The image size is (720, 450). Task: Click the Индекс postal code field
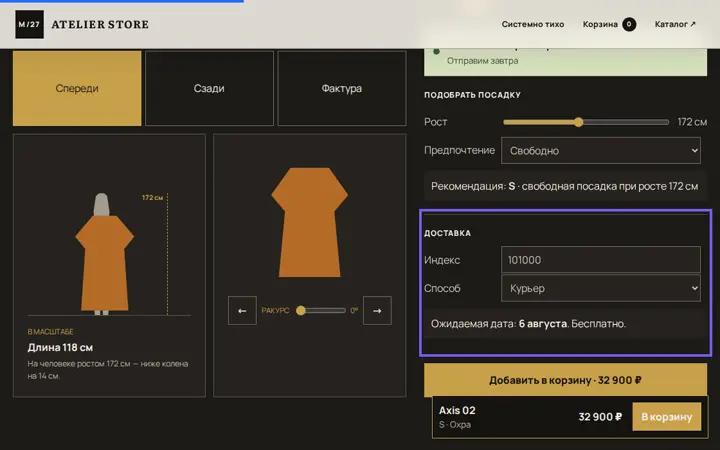pyautogui.click(x=601, y=260)
